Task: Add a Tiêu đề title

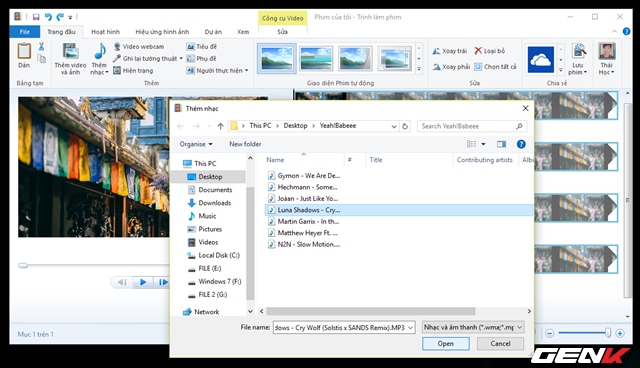Action: (202, 47)
